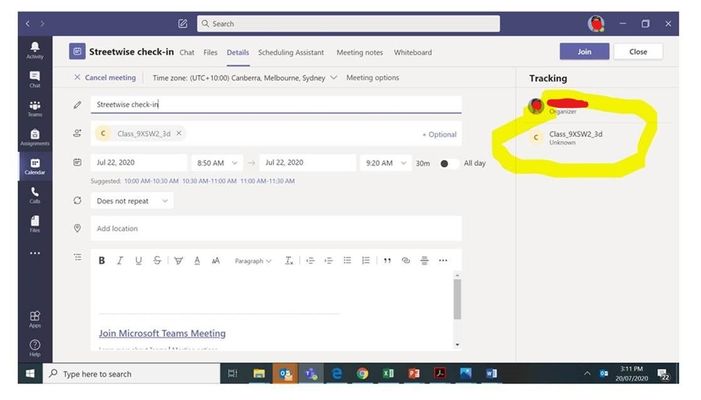Open Windows Start menu
The height and width of the screenshot is (400, 701).
30,374
